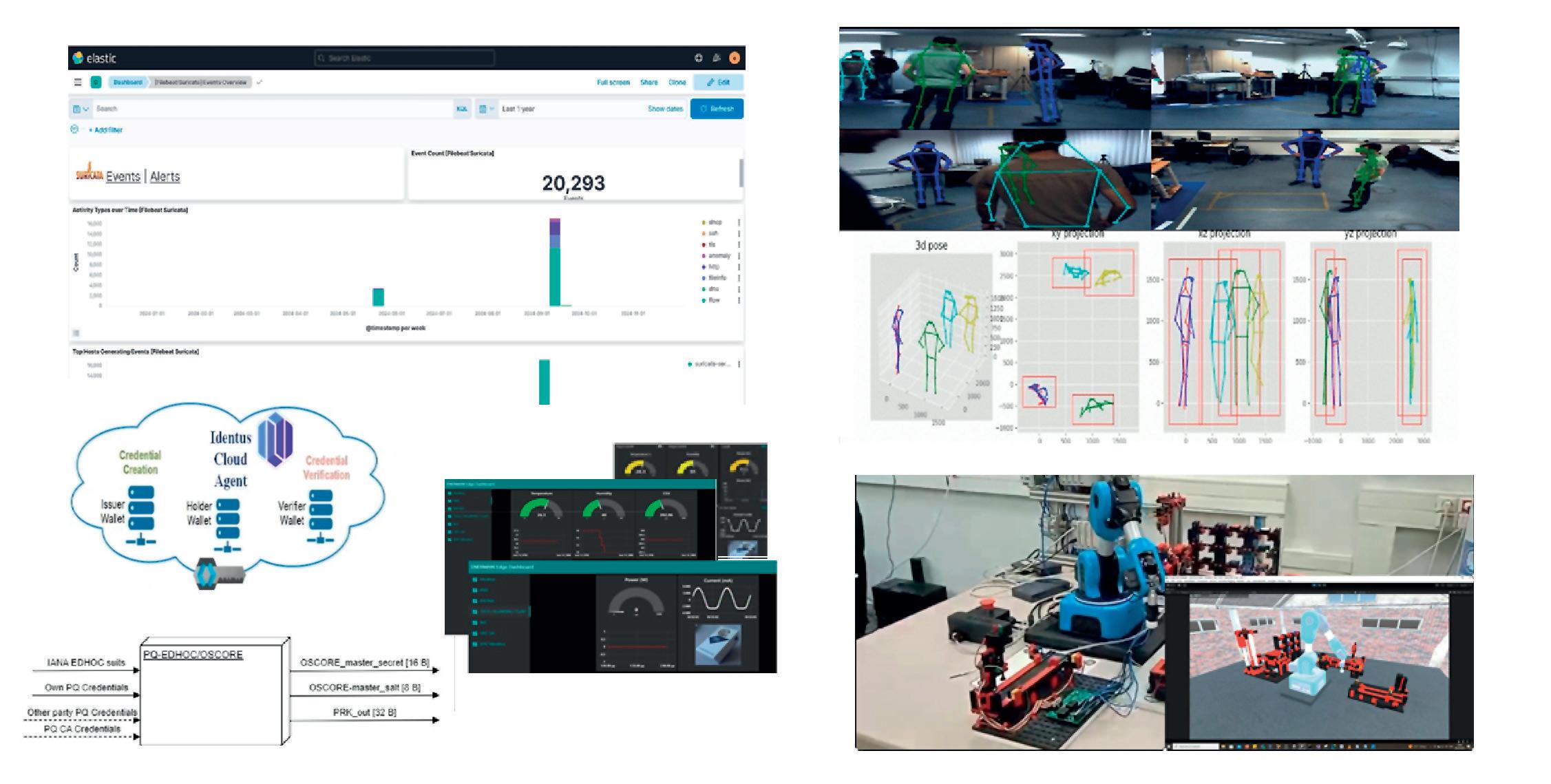Open the newsfeed bell icon

tap(716, 59)
